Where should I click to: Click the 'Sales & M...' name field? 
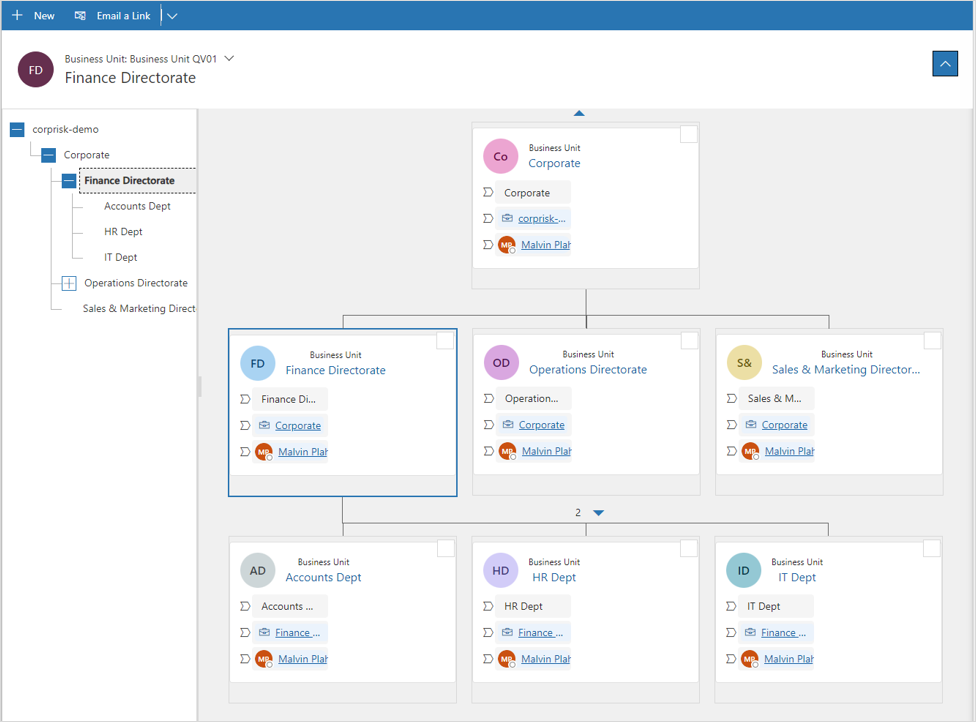776,398
